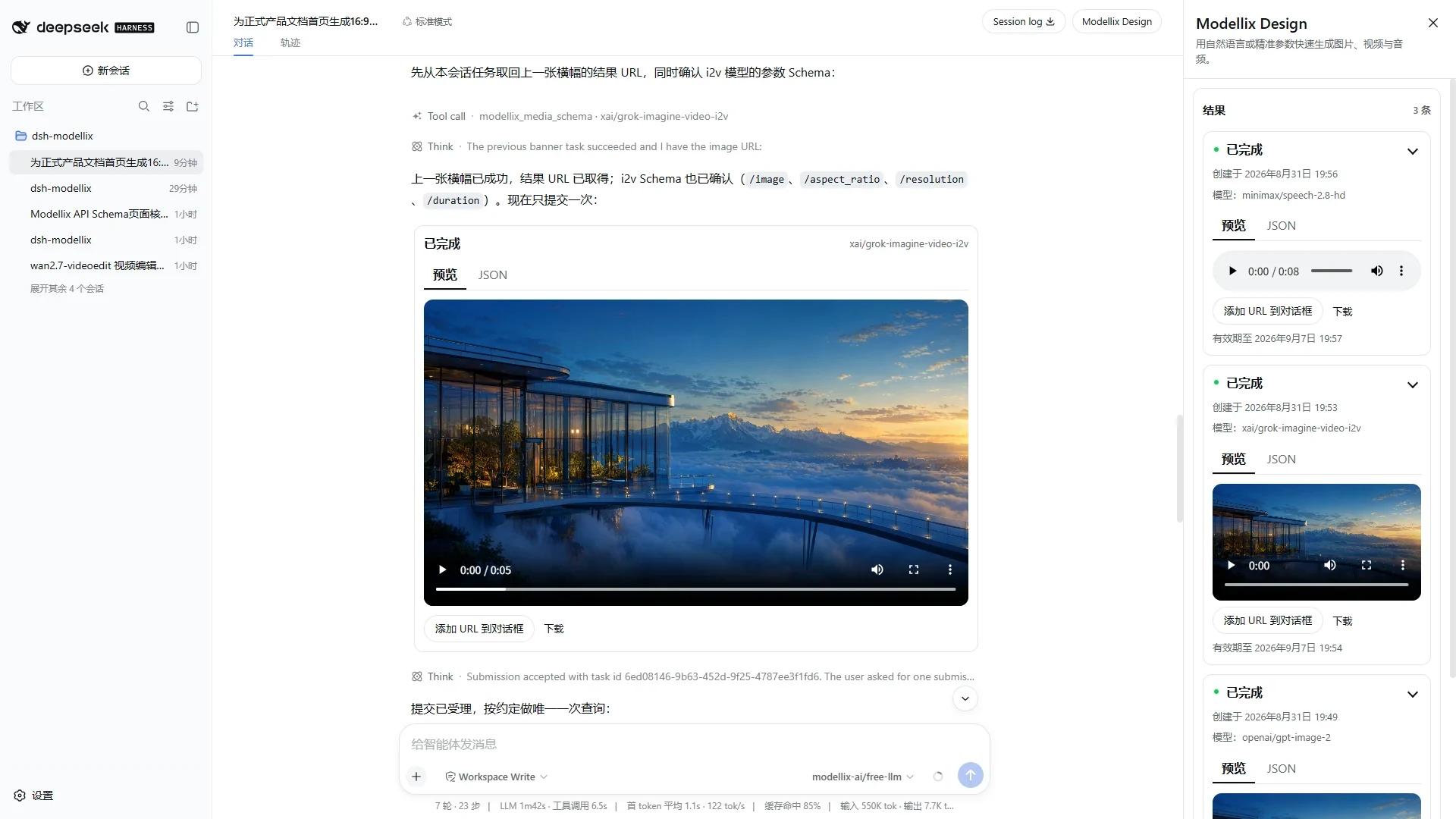Image resolution: width=1456 pixels, height=819 pixels.
Task: Download the Session log
Action: pyautogui.click(x=1024, y=21)
